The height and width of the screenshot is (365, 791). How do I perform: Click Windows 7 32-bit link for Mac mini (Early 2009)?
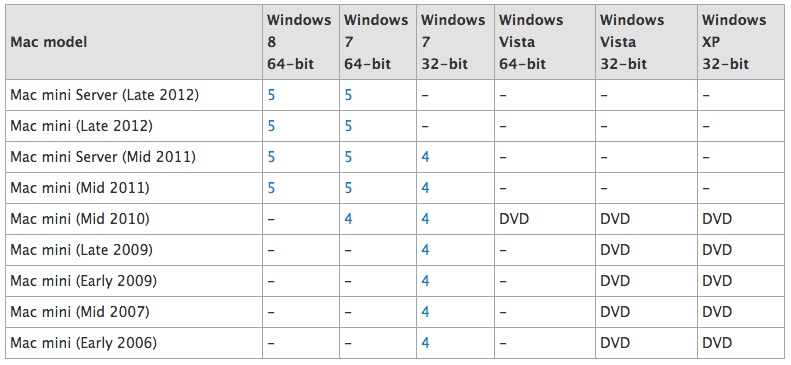(425, 281)
